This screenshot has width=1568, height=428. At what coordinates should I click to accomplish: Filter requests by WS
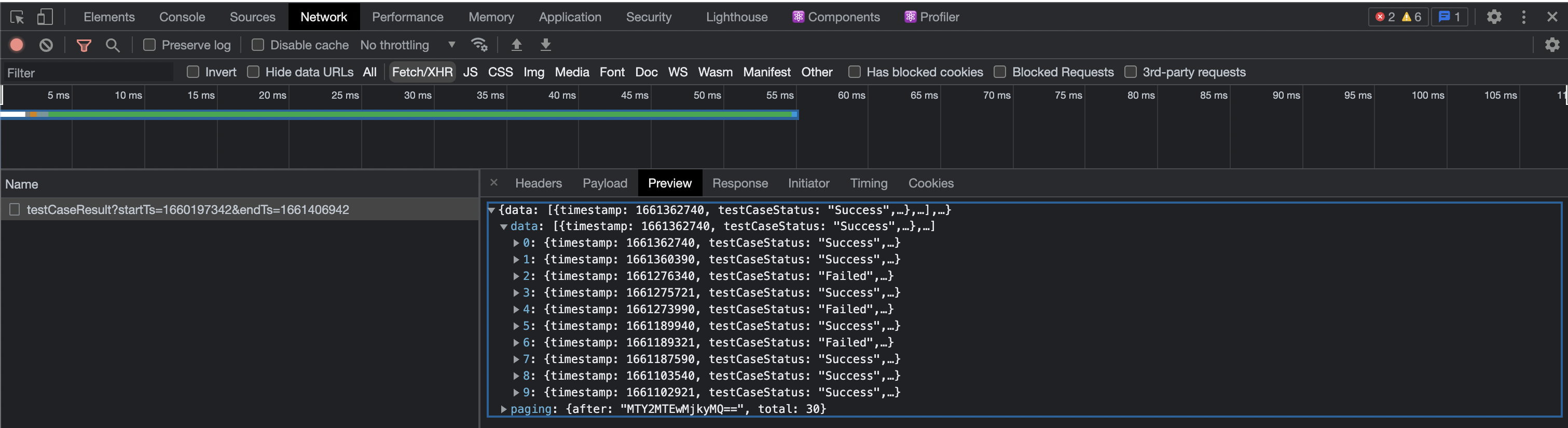678,72
